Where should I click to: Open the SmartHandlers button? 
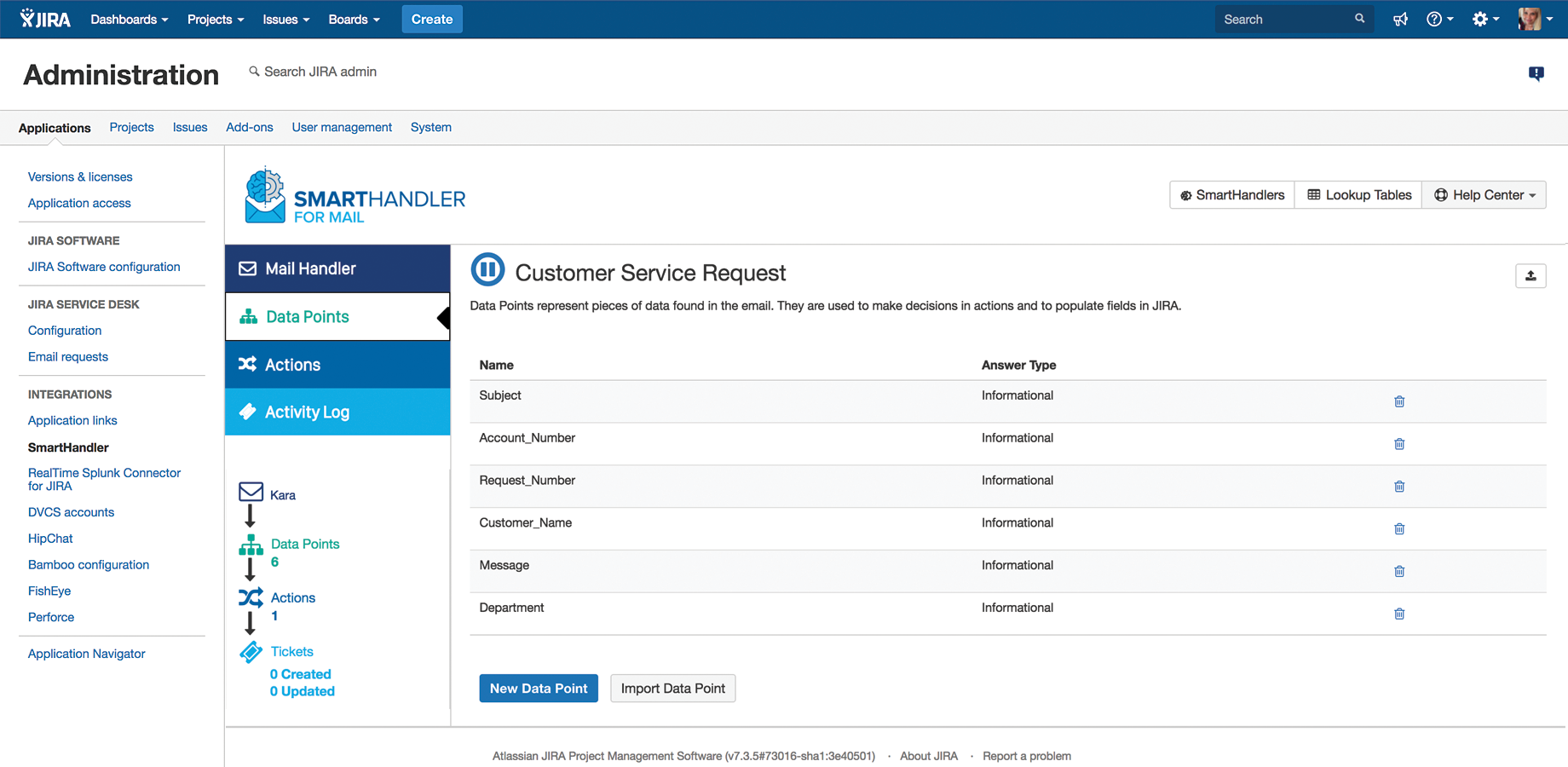click(x=1232, y=195)
